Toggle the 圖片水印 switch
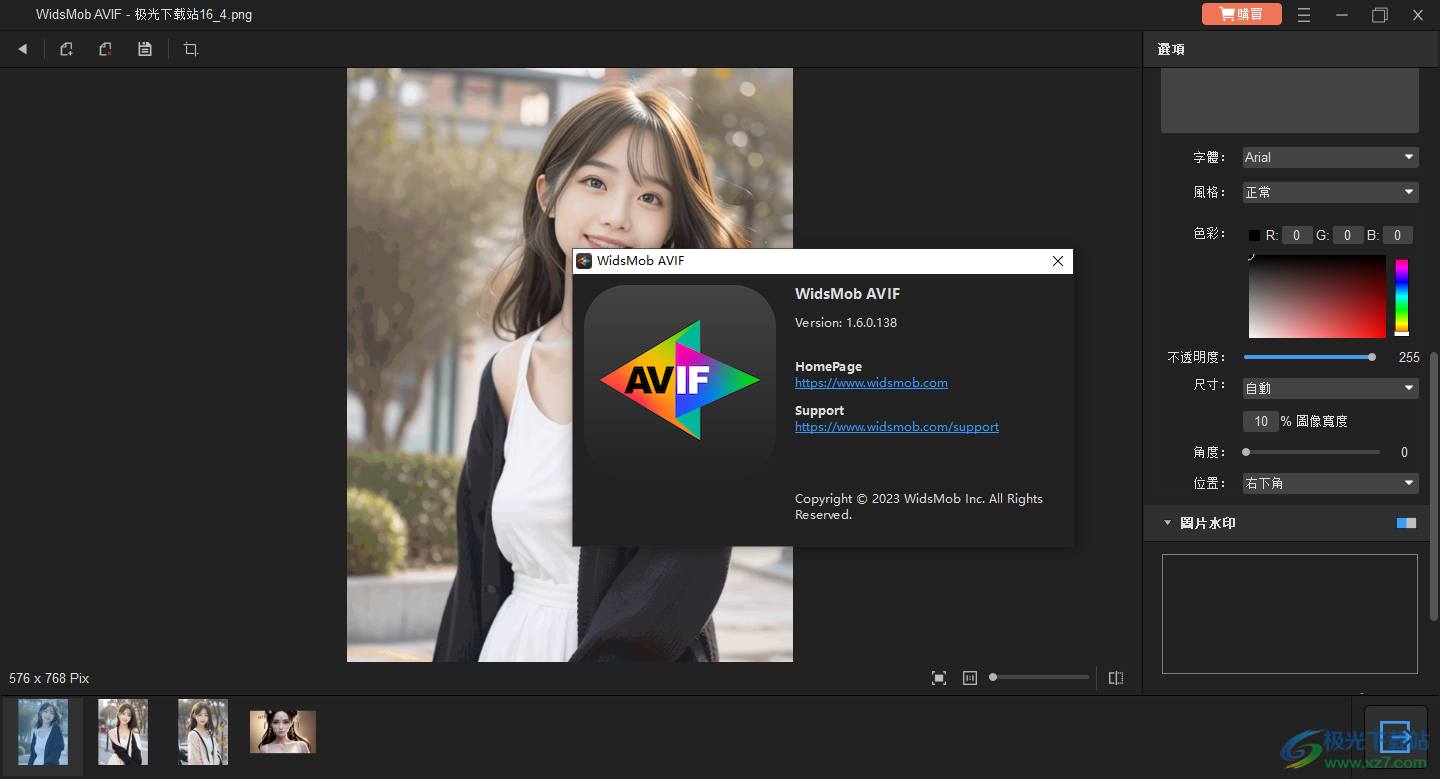The height and width of the screenshot is (779, 1440). tap(1406, 523)
